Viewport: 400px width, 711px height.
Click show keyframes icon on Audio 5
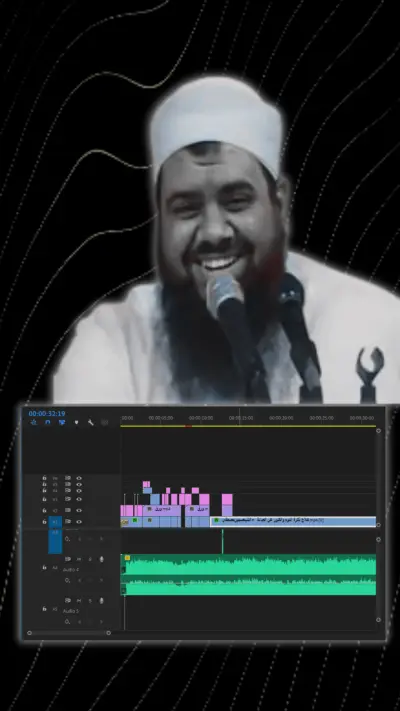click(x=68, y=622)
